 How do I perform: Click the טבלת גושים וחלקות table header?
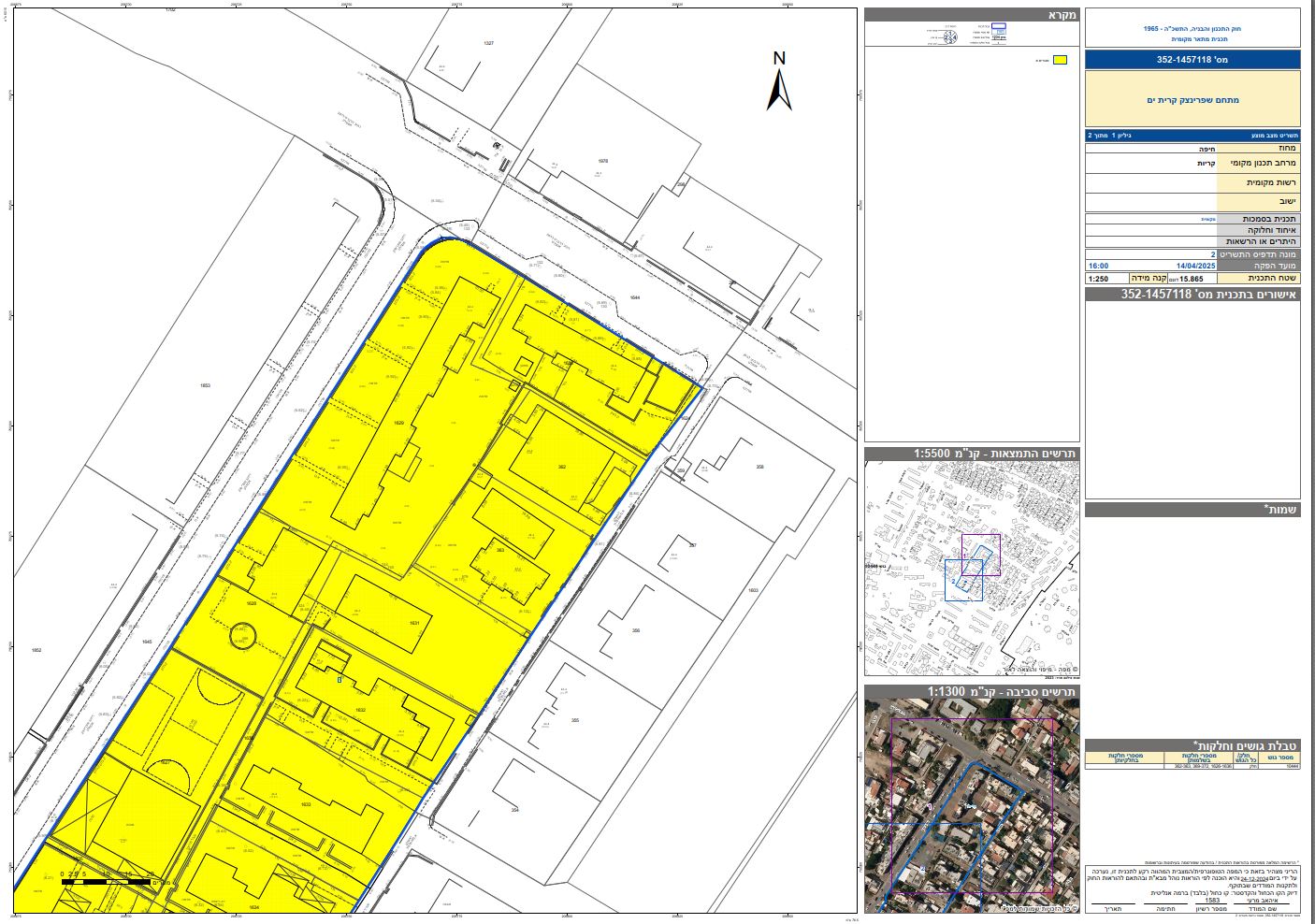tap(1192, 745)
